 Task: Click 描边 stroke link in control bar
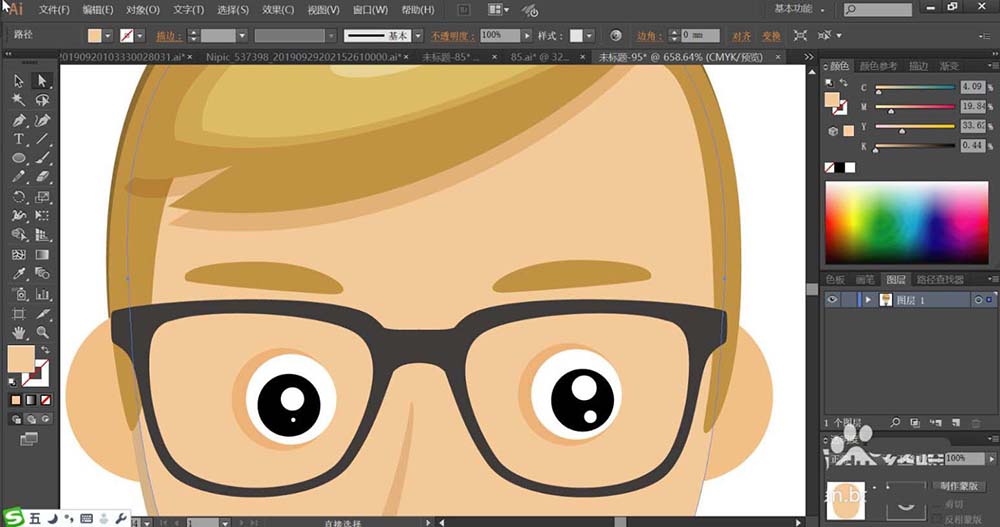click(x=168, y=36)
